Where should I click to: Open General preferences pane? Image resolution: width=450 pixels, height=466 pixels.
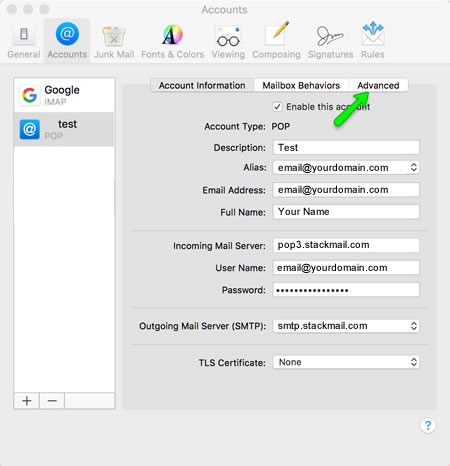click(x=23, y=41)
